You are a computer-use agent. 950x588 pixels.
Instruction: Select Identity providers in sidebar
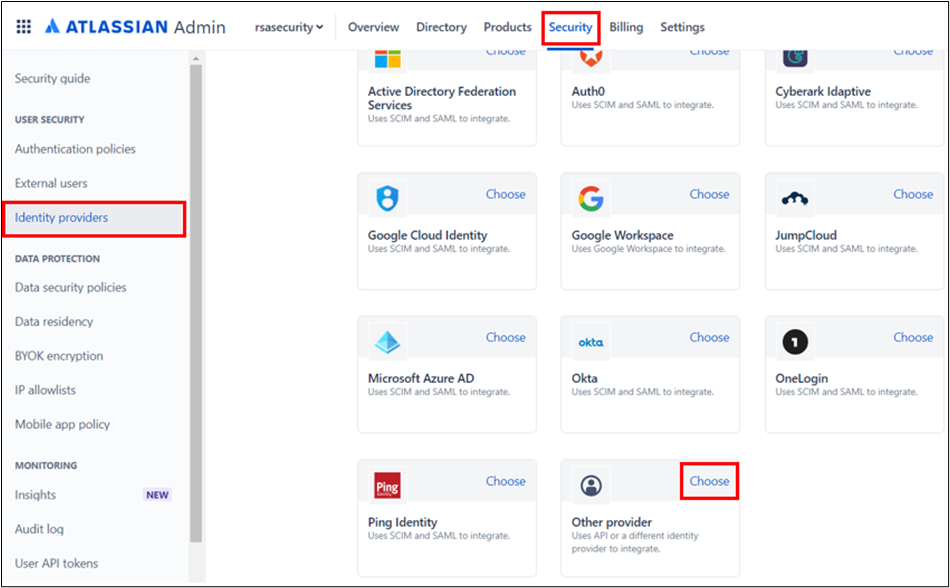pyautogui.click(x=61, y=217)
